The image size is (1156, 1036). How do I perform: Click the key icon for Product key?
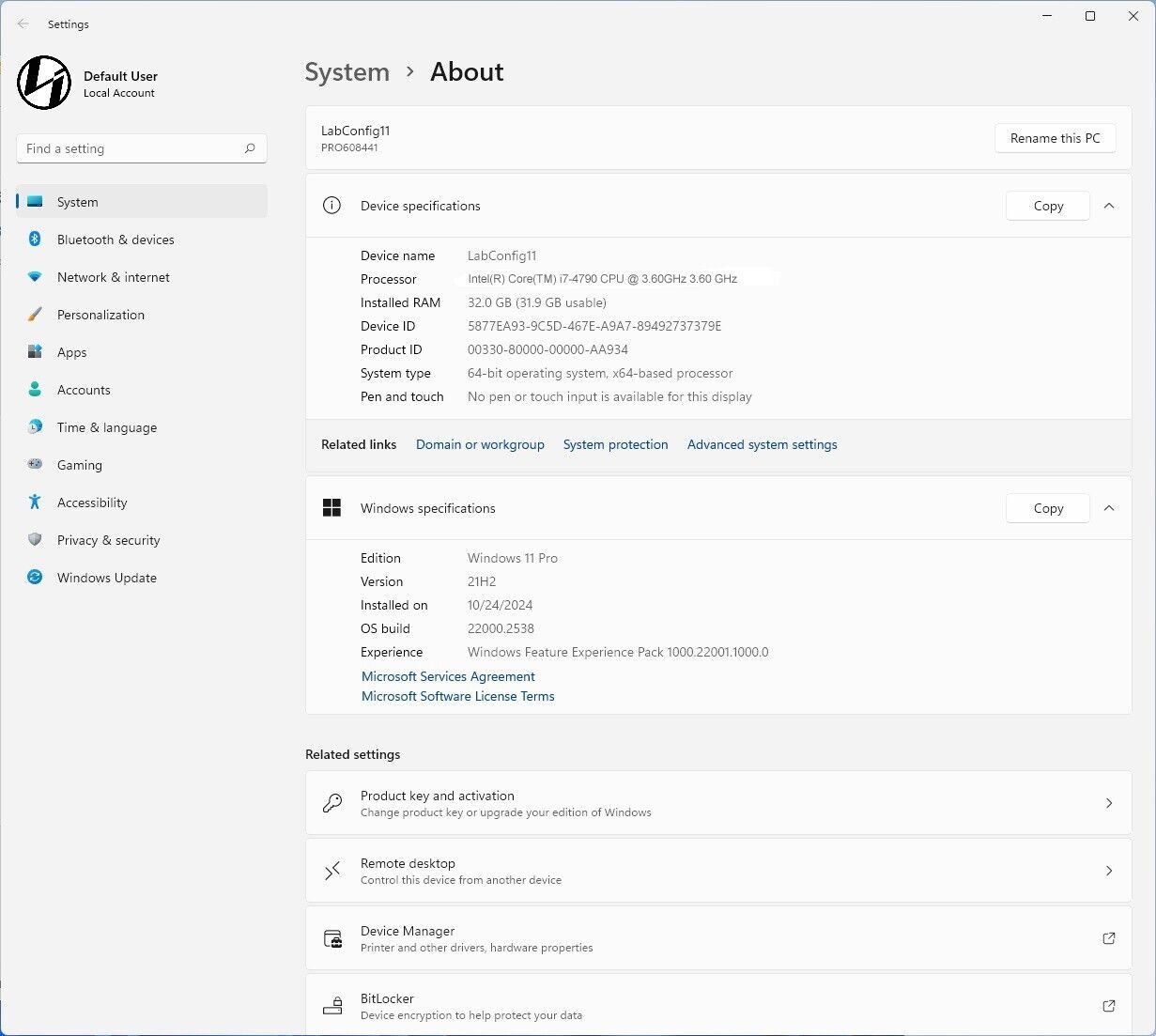click(332, 803)
